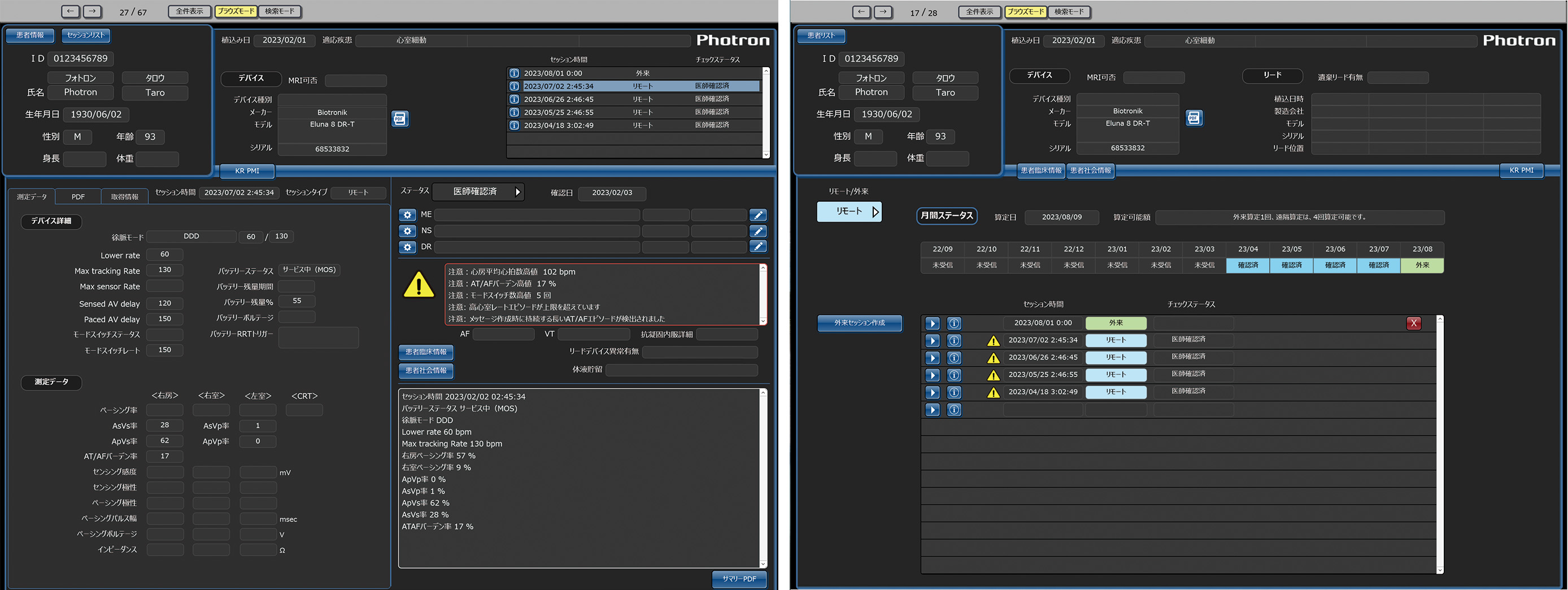Open the リモート/外来 dropdown in right window
The image size is (1568, 590).
click(849, 211)
